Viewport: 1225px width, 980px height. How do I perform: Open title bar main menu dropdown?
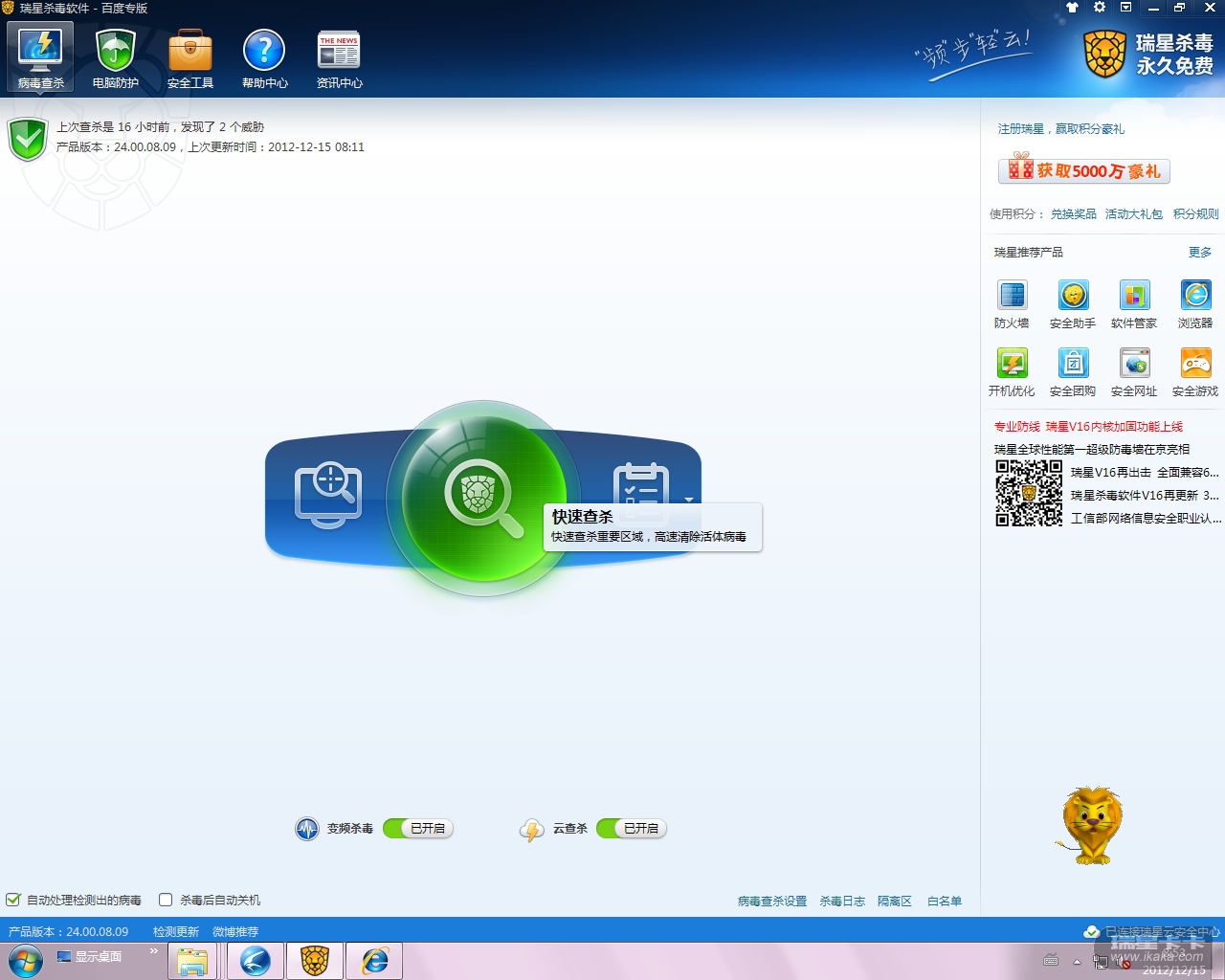click(x=1126, y=8)
